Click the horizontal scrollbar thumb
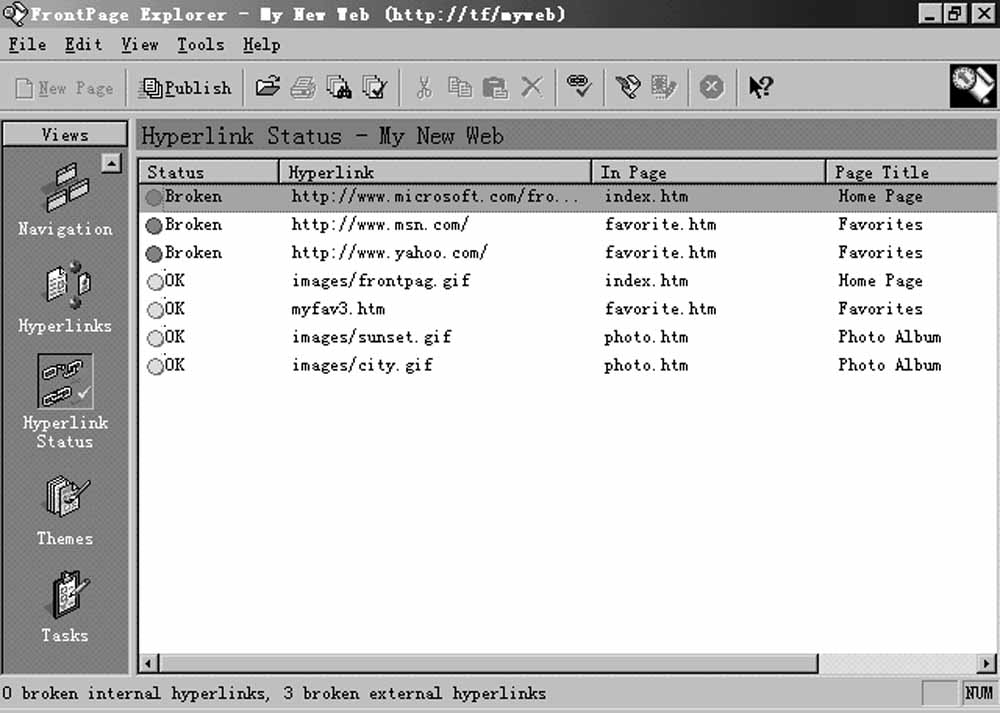 [x=489, y=664]
